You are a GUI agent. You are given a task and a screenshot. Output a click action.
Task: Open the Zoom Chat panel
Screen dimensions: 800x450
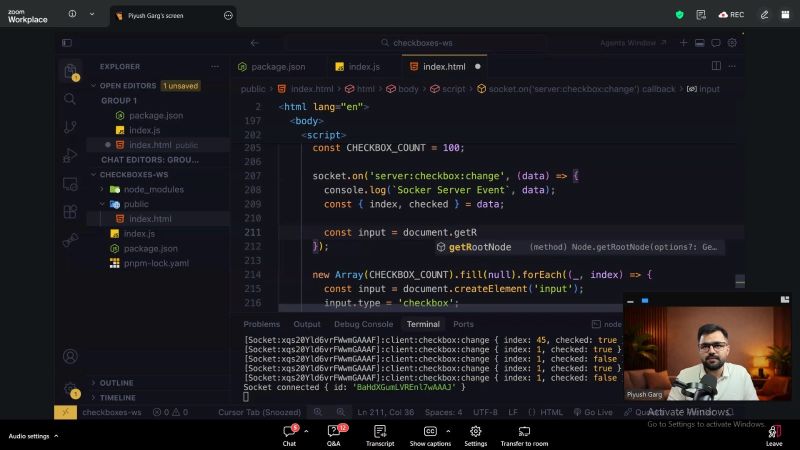(289, 435)
